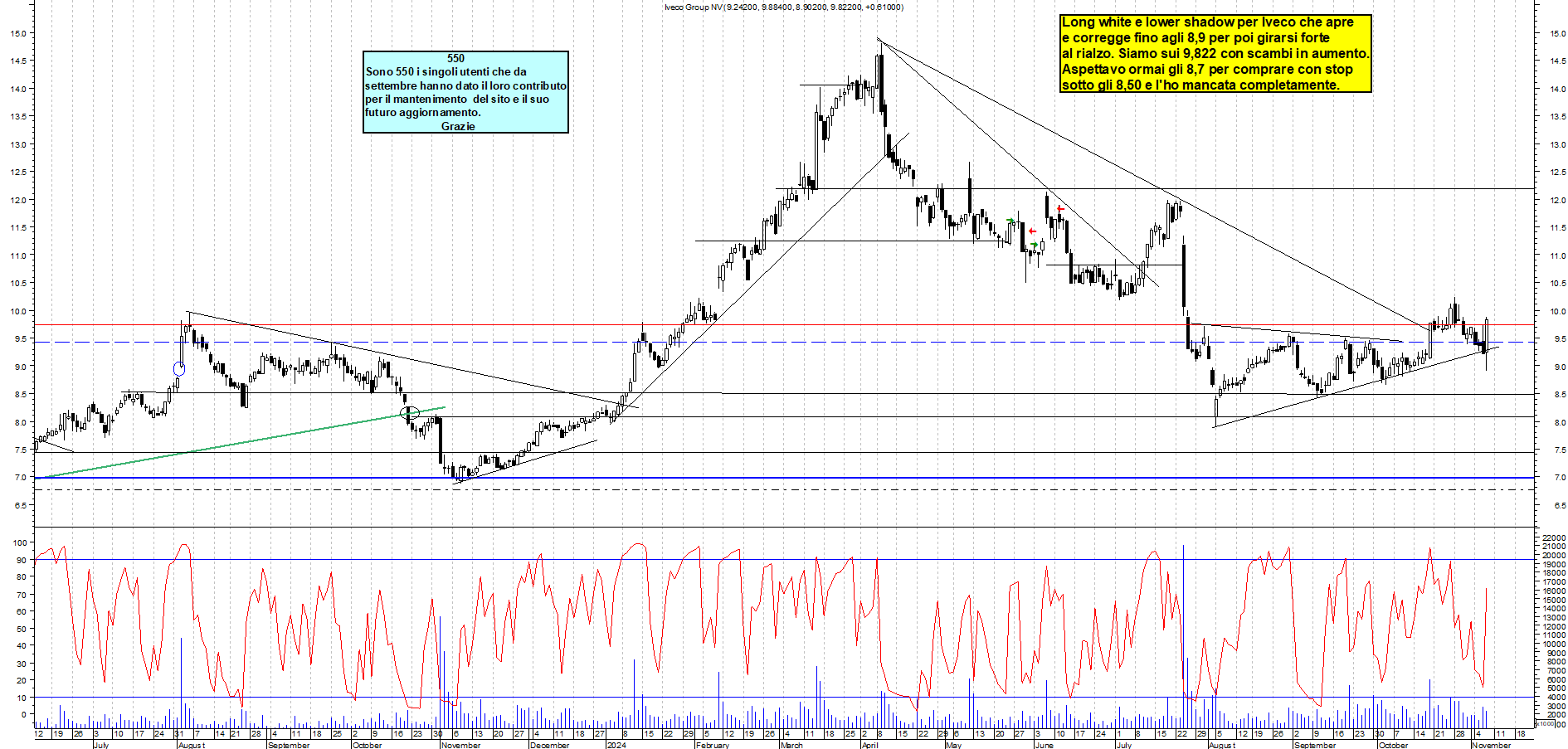Click the May month label

[x=953, y=745]
